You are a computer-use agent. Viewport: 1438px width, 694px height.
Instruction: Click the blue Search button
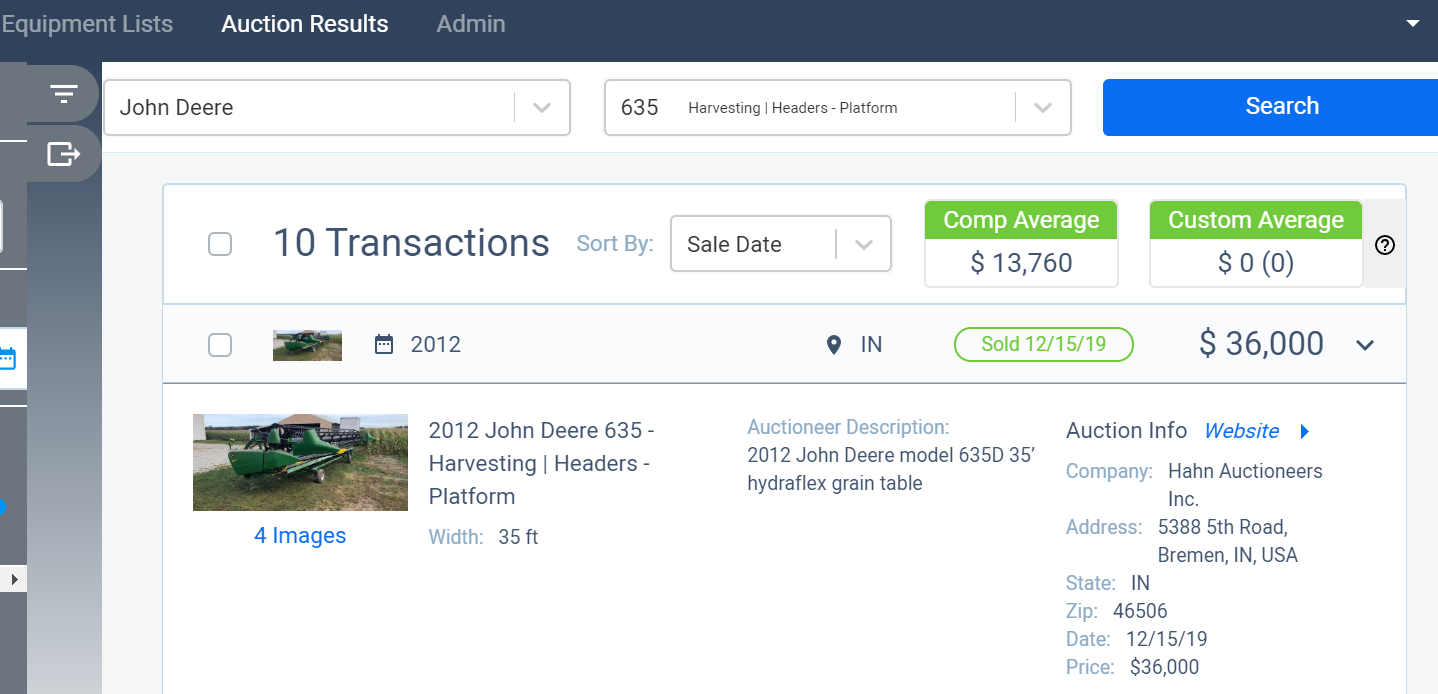click(x=1270, y=107)
